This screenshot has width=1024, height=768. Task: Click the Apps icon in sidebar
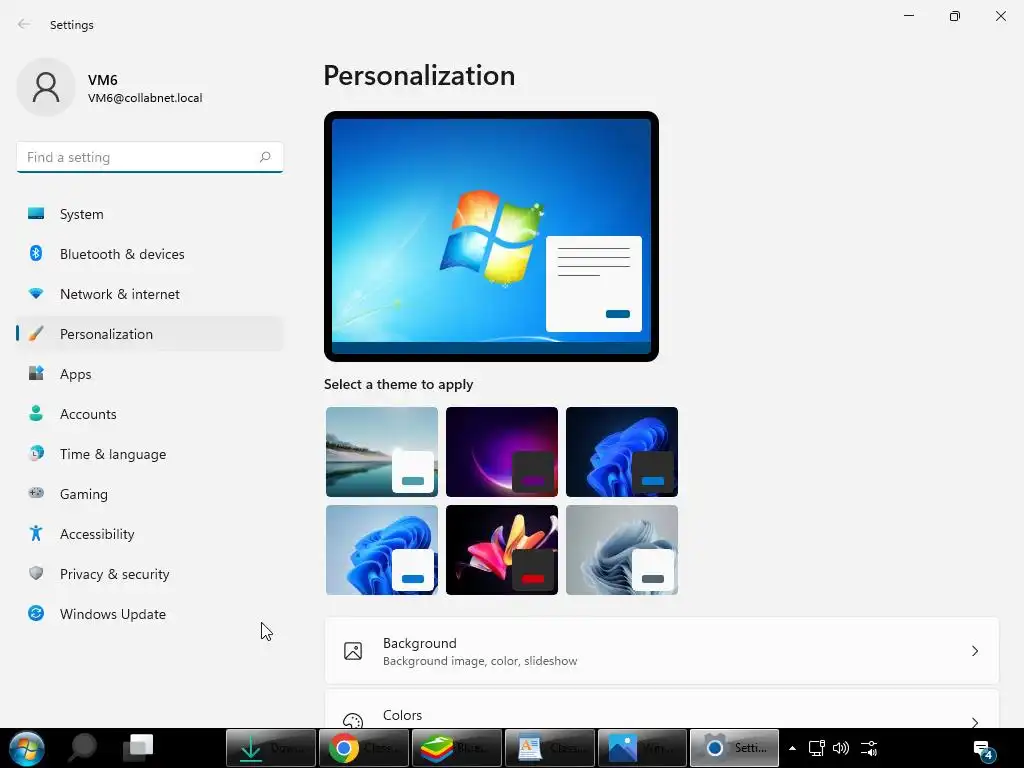[x=36, y=374]
